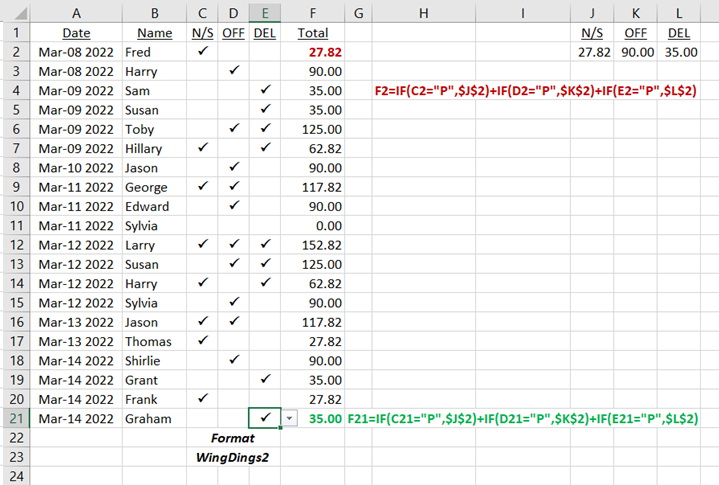Click Shirlie's OFF checkmark cell
Screen dimensions: 719x485
(234, 360)
